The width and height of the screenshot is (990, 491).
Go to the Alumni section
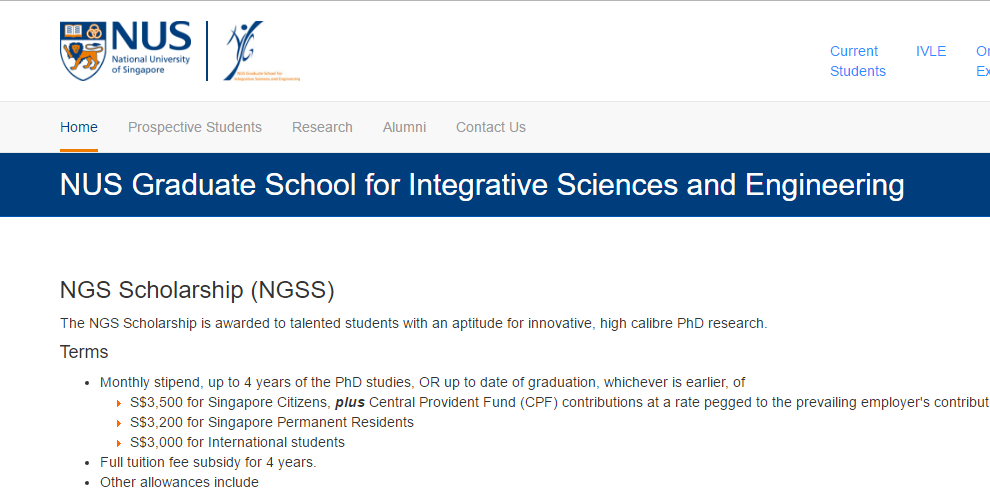pos(404,127)
